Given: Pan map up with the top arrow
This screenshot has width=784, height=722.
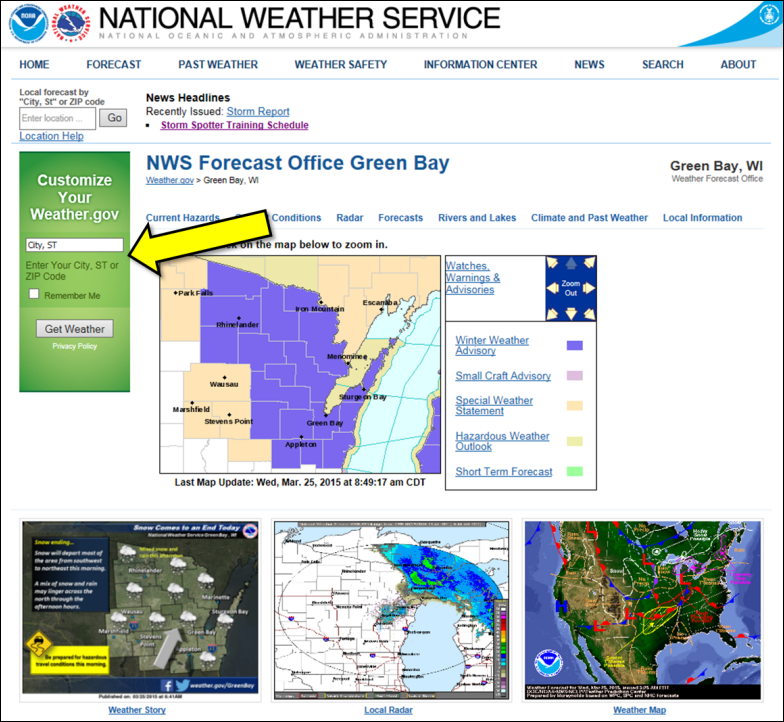Looking at the screenshot, I should pos(571,263).
